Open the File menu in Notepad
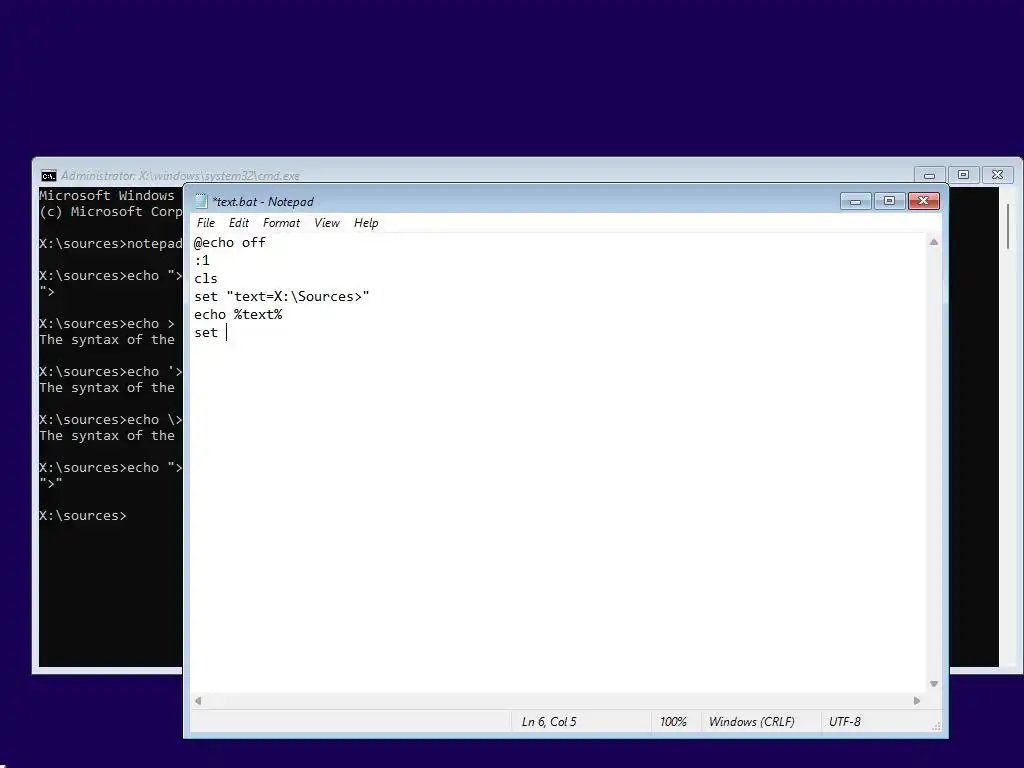The image size is (1024, 768). tap(206, 223)
